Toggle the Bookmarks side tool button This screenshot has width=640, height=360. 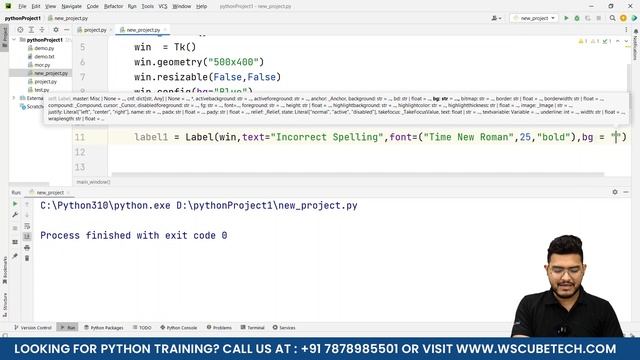(5, 269)
